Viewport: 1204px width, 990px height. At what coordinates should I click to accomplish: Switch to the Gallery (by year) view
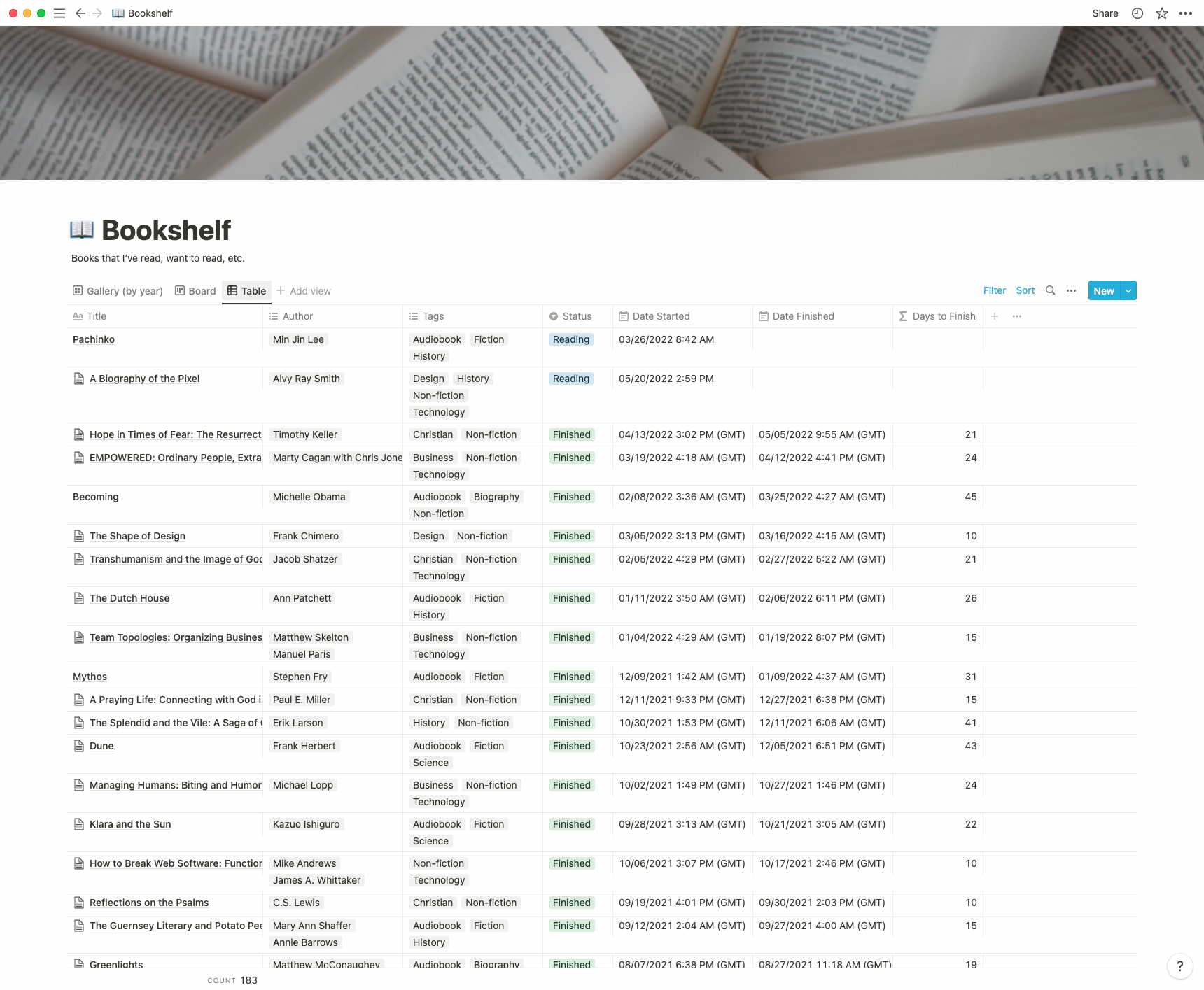point(118,291)
